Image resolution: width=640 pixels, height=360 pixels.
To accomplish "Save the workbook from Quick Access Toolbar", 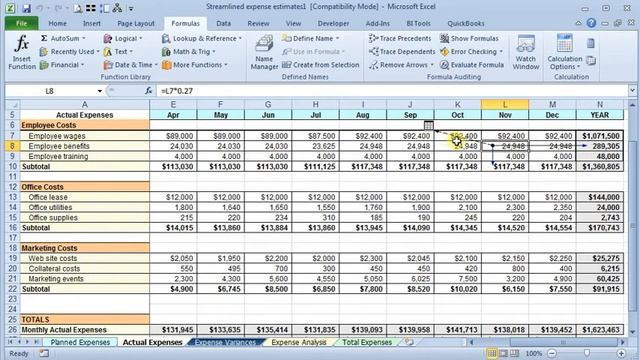I will [26, 8].
